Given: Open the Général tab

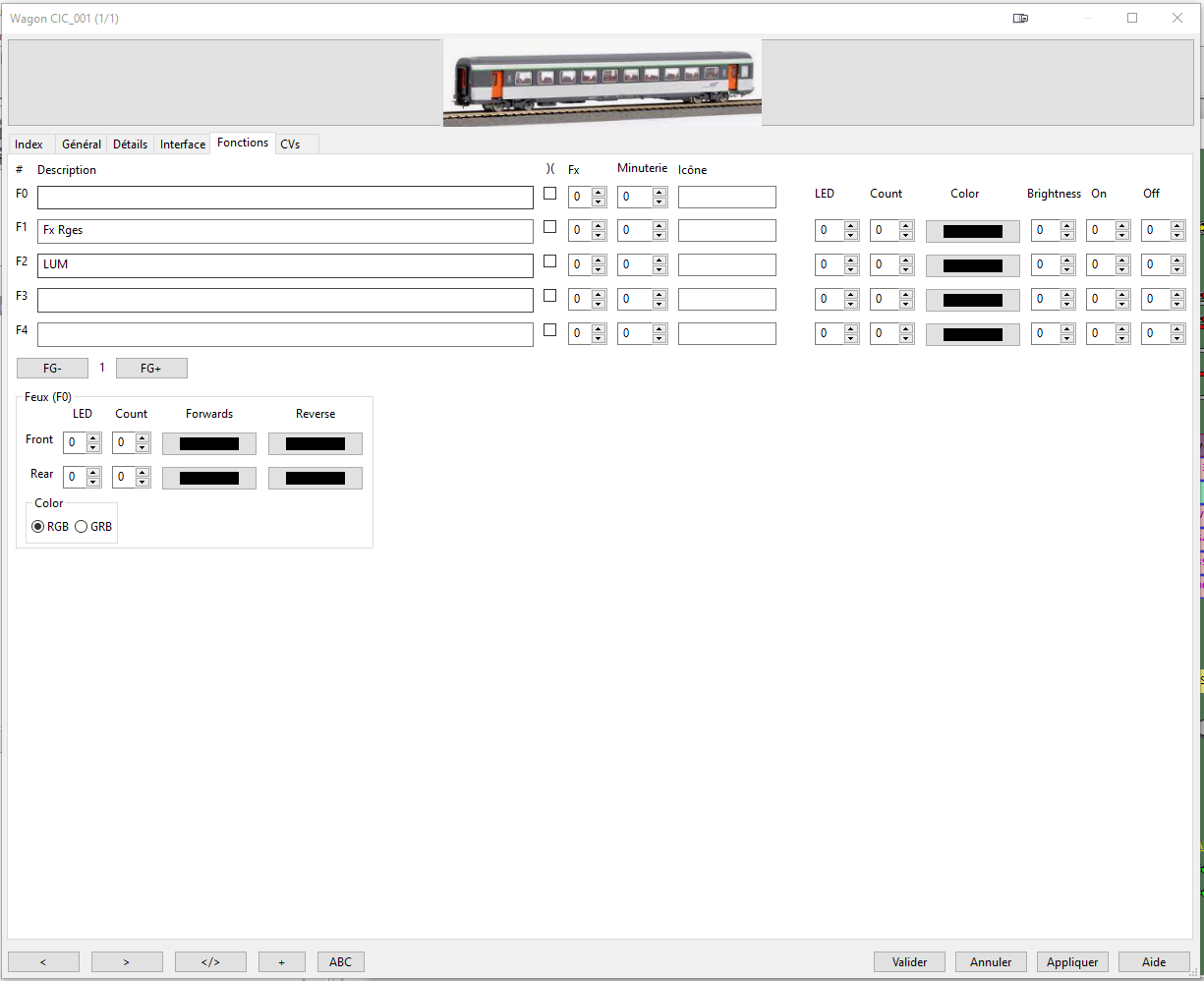Looking at the screenshot, I should point(82,144).
